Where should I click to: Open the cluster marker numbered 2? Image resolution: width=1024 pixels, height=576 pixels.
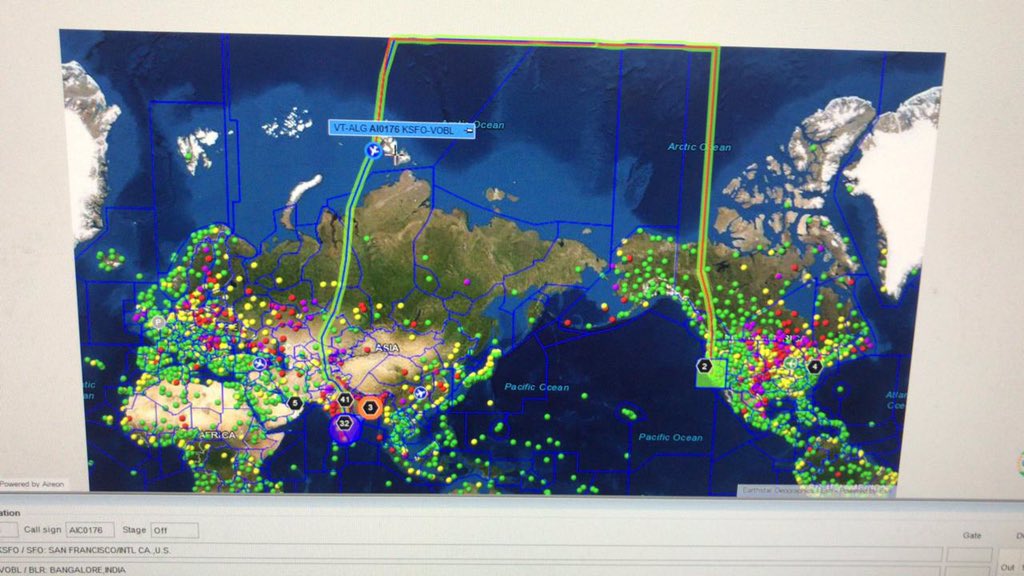click(705, 366)
